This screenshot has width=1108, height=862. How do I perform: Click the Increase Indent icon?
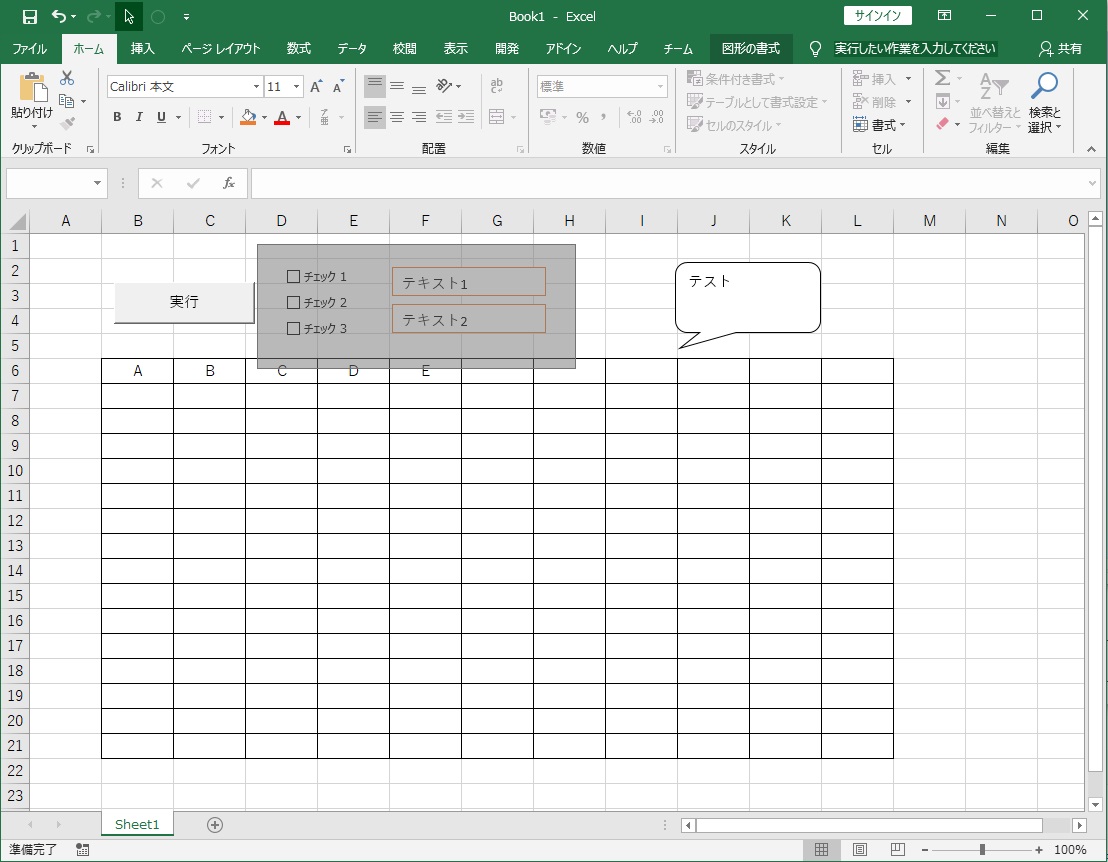tap(466, 117)
